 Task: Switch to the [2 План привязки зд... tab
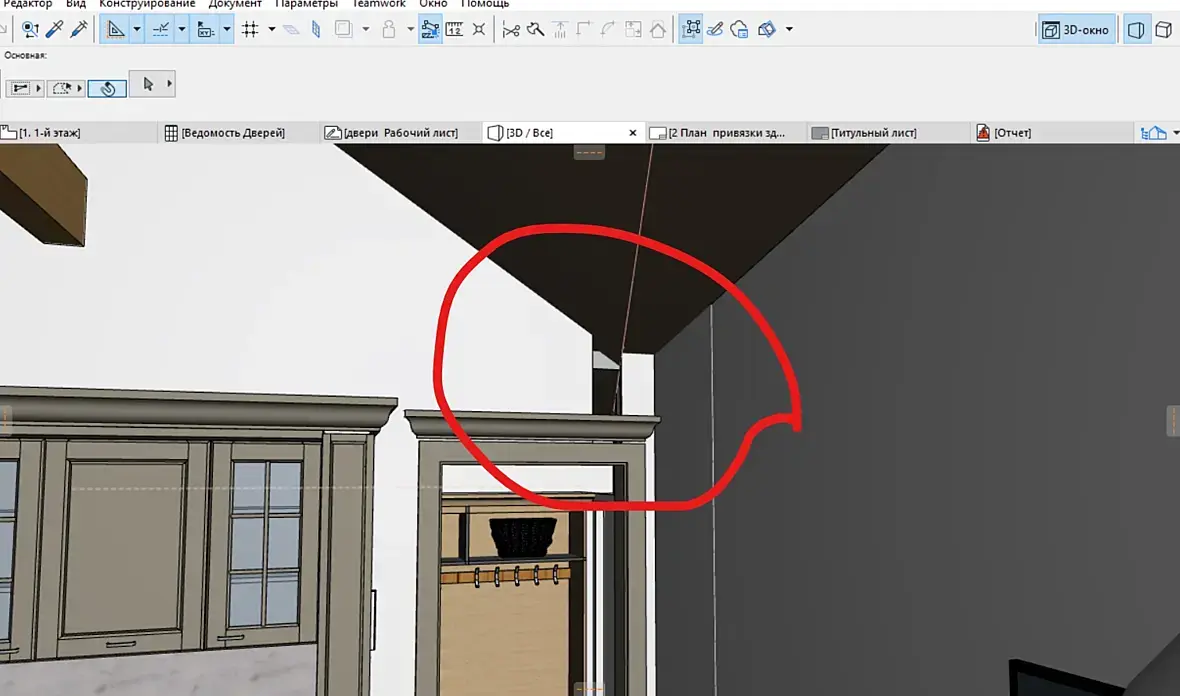725,132
